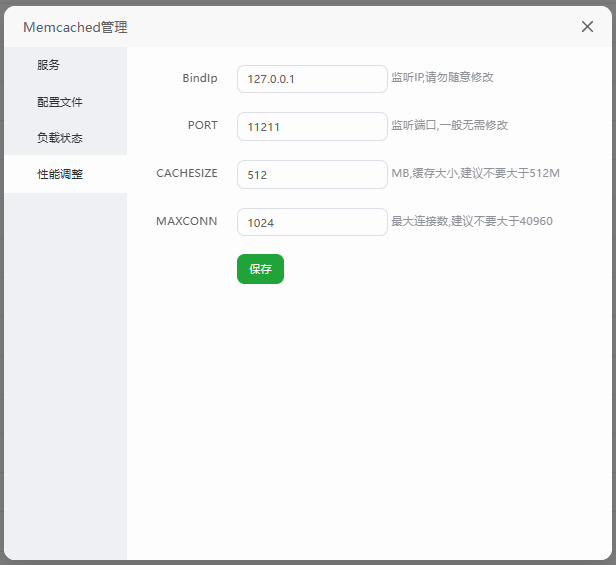Image resolution: width=616 pixels, height=565 pixels.
Task: Click the 最大连接数 hint beside MAXCONN
Action: click(472, 221)
